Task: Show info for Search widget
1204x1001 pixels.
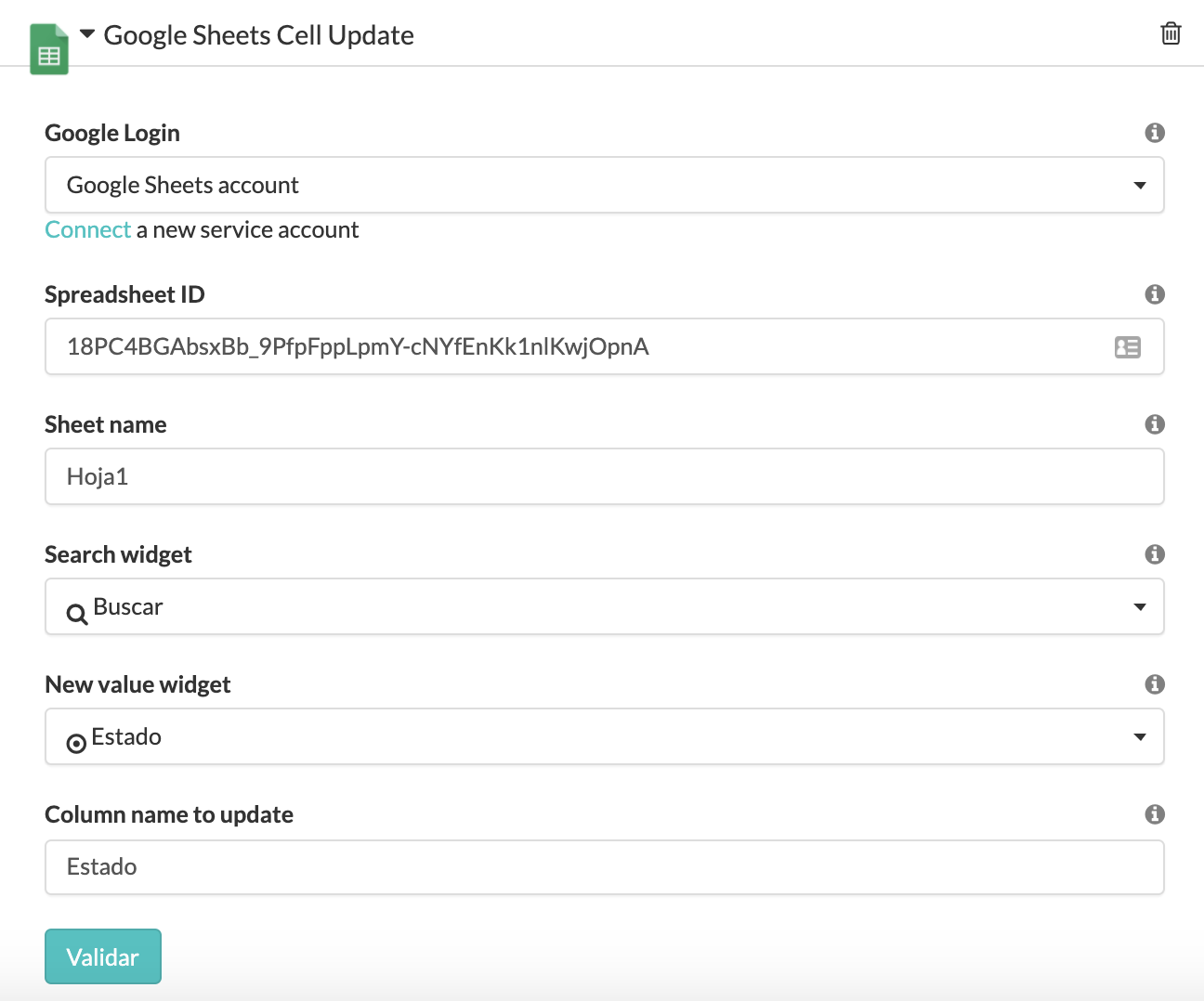Action: point(1155,554)
